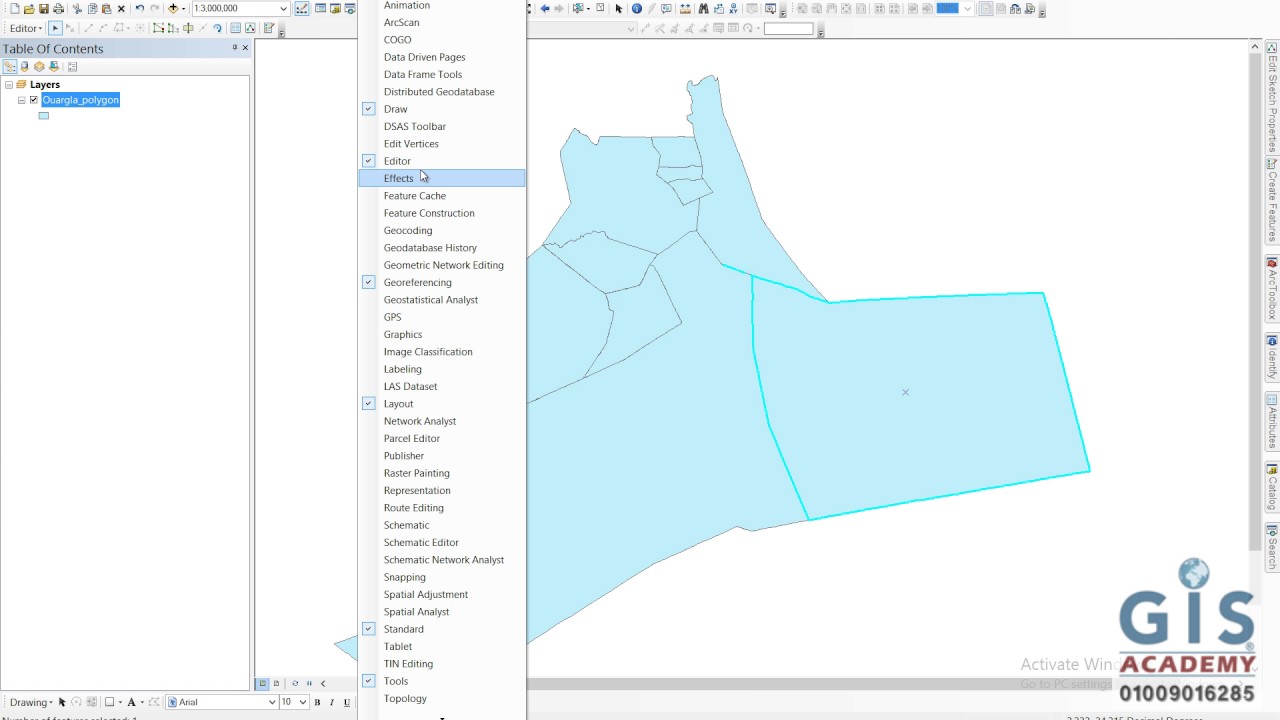Click the Rotate tool in Editor toolbar
This screenshot has width=1280, height=720.
pos(217,28)
